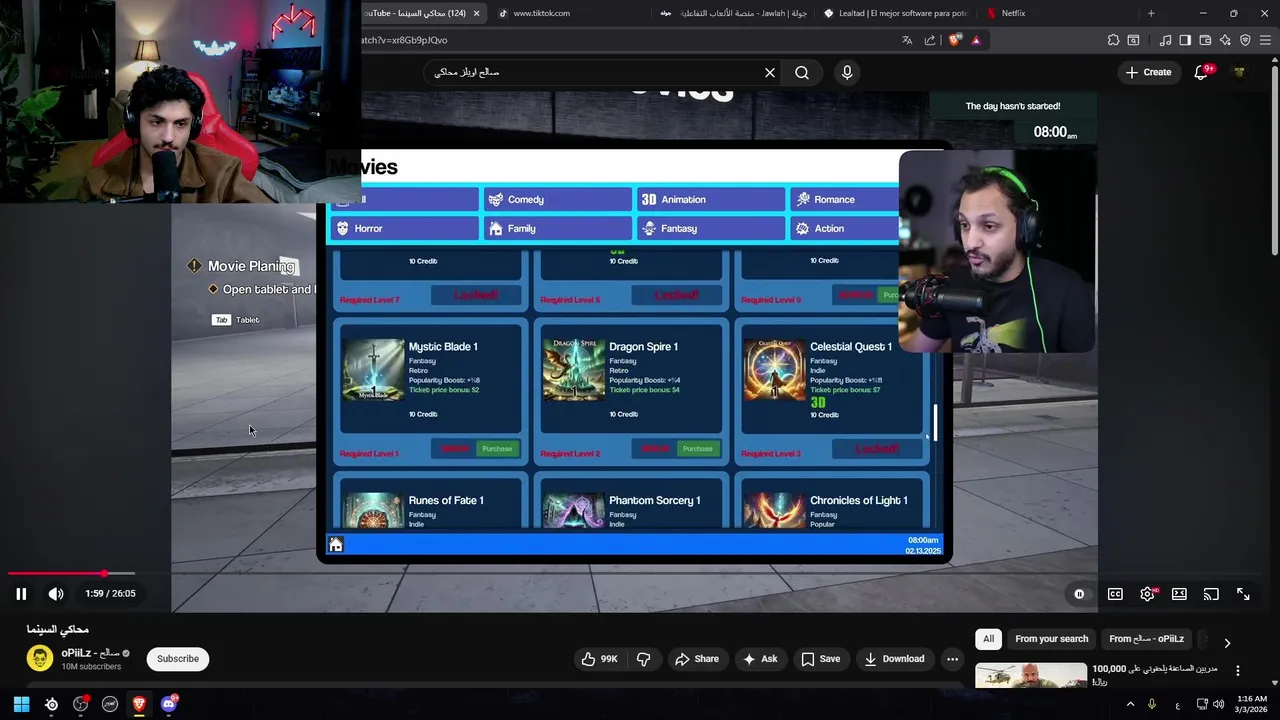1280x720 pixels.
Task: Mute the video with the speaker icon
Action: click(x=56, y=594)
